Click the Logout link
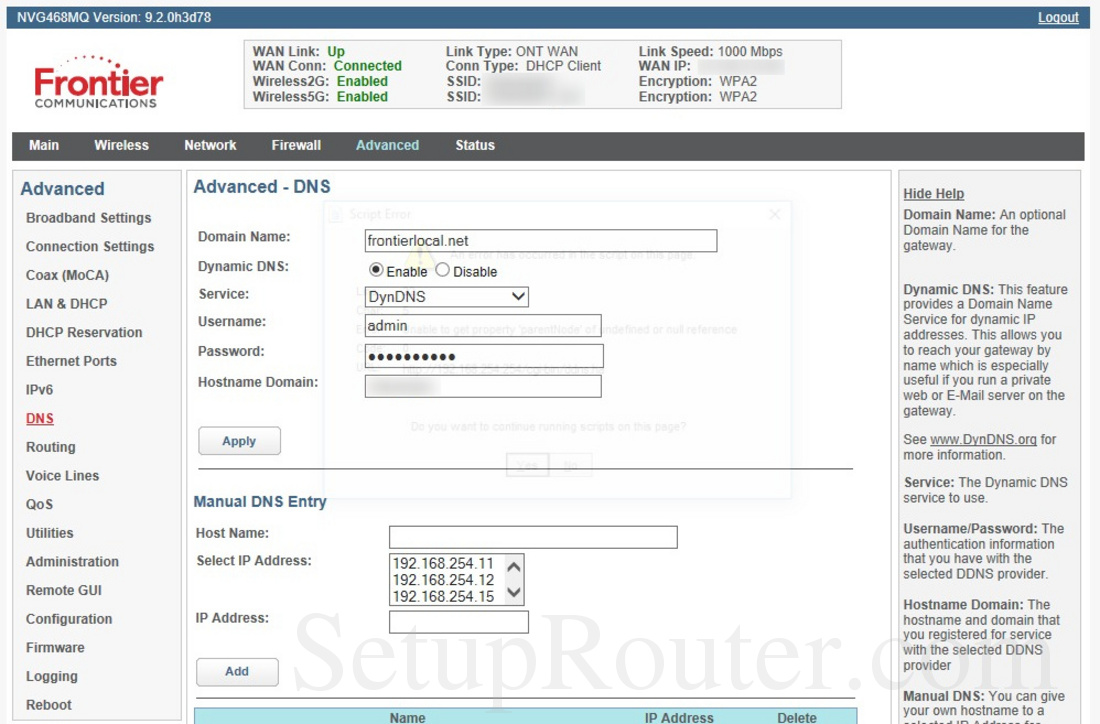 [x=1058, y=17]
